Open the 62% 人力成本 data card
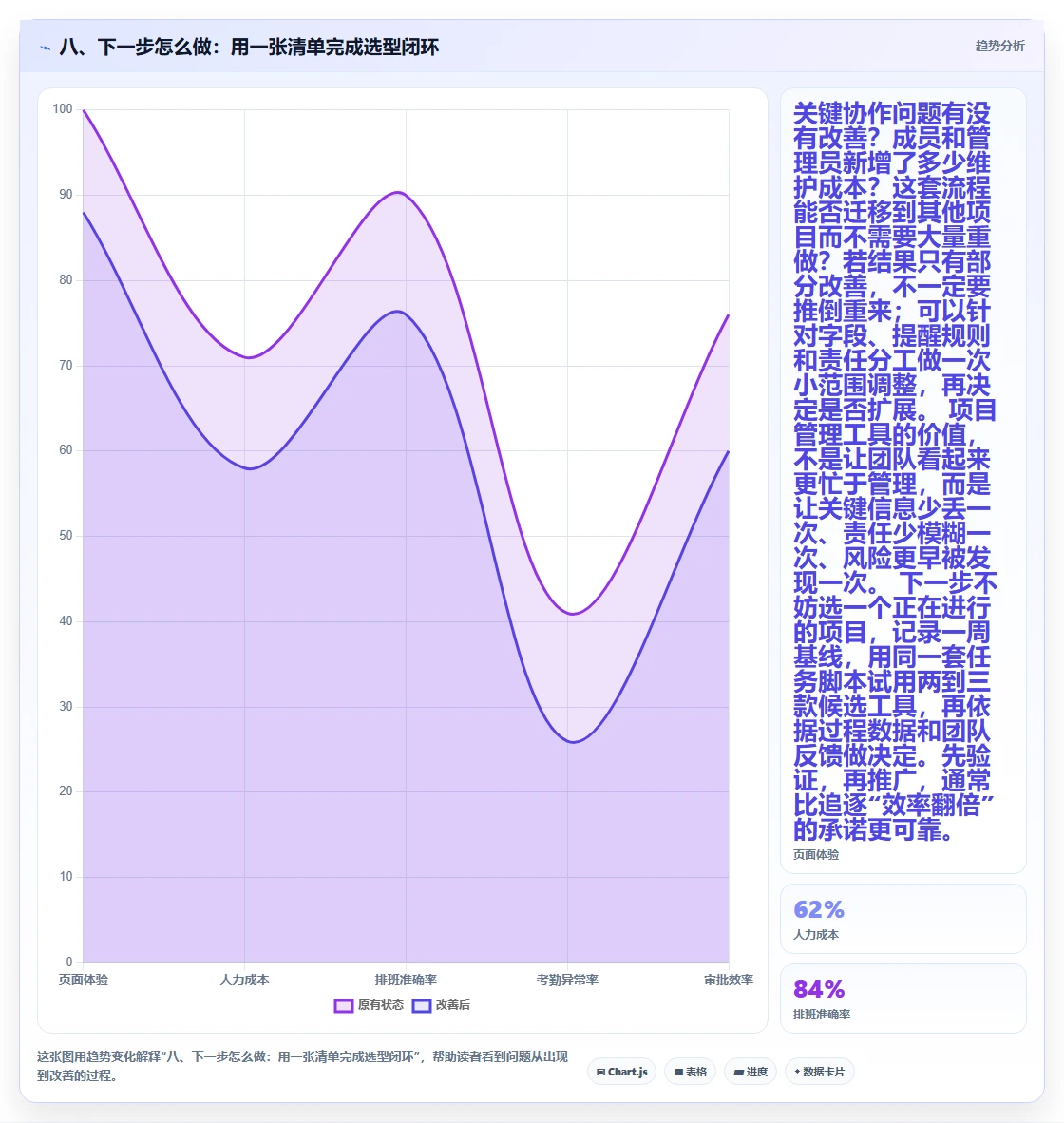This screenshot has height=1123, width=1064. pos(902,919)
